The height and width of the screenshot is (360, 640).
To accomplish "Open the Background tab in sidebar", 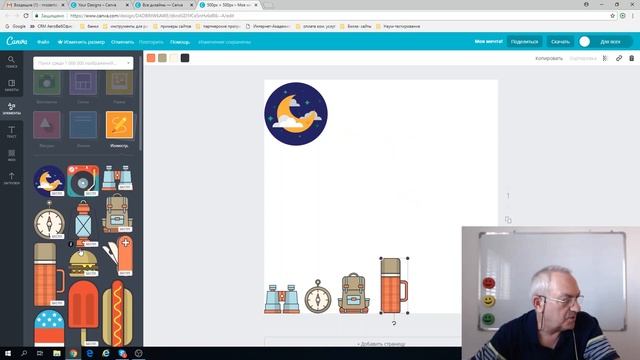I will click(x=11, y=155).
